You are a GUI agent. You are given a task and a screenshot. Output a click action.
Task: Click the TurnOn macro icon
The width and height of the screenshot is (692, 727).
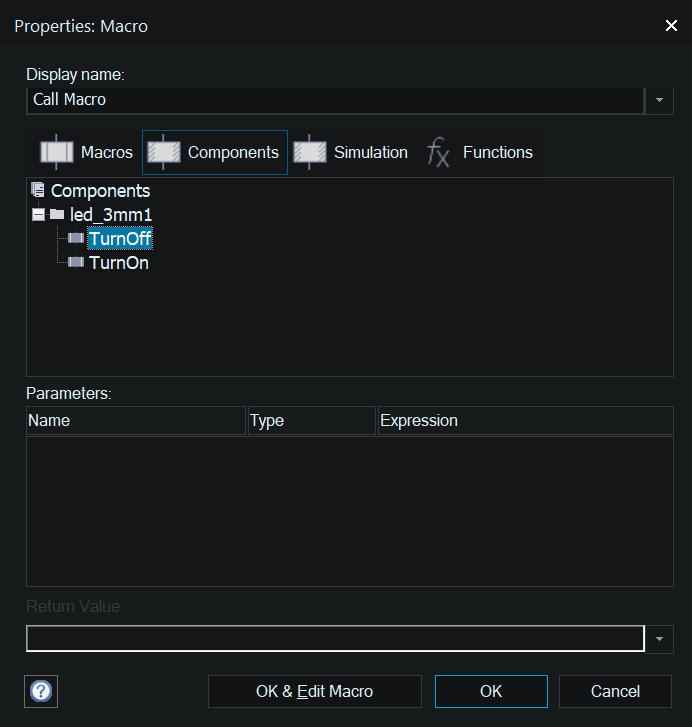[75, 263]
